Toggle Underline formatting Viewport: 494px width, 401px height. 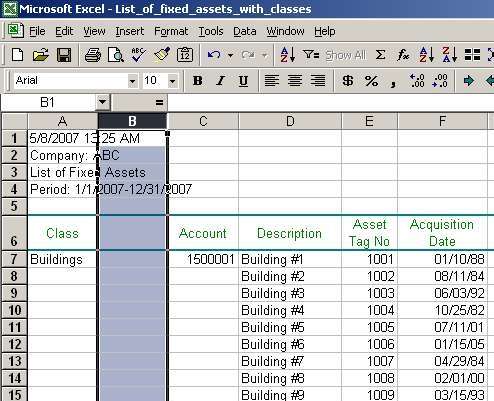243,80
